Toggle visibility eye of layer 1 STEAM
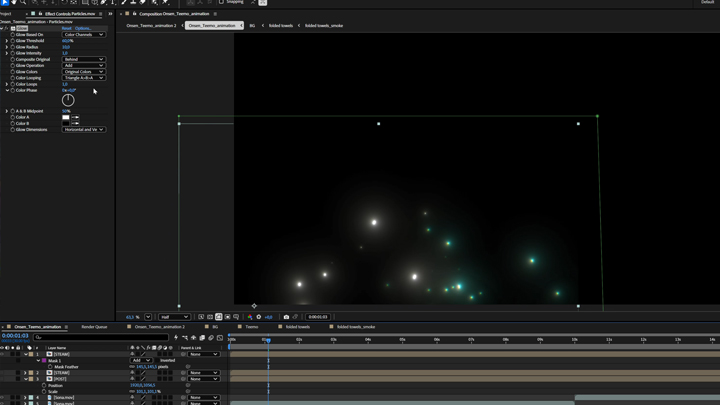 [x=2, y=354]
